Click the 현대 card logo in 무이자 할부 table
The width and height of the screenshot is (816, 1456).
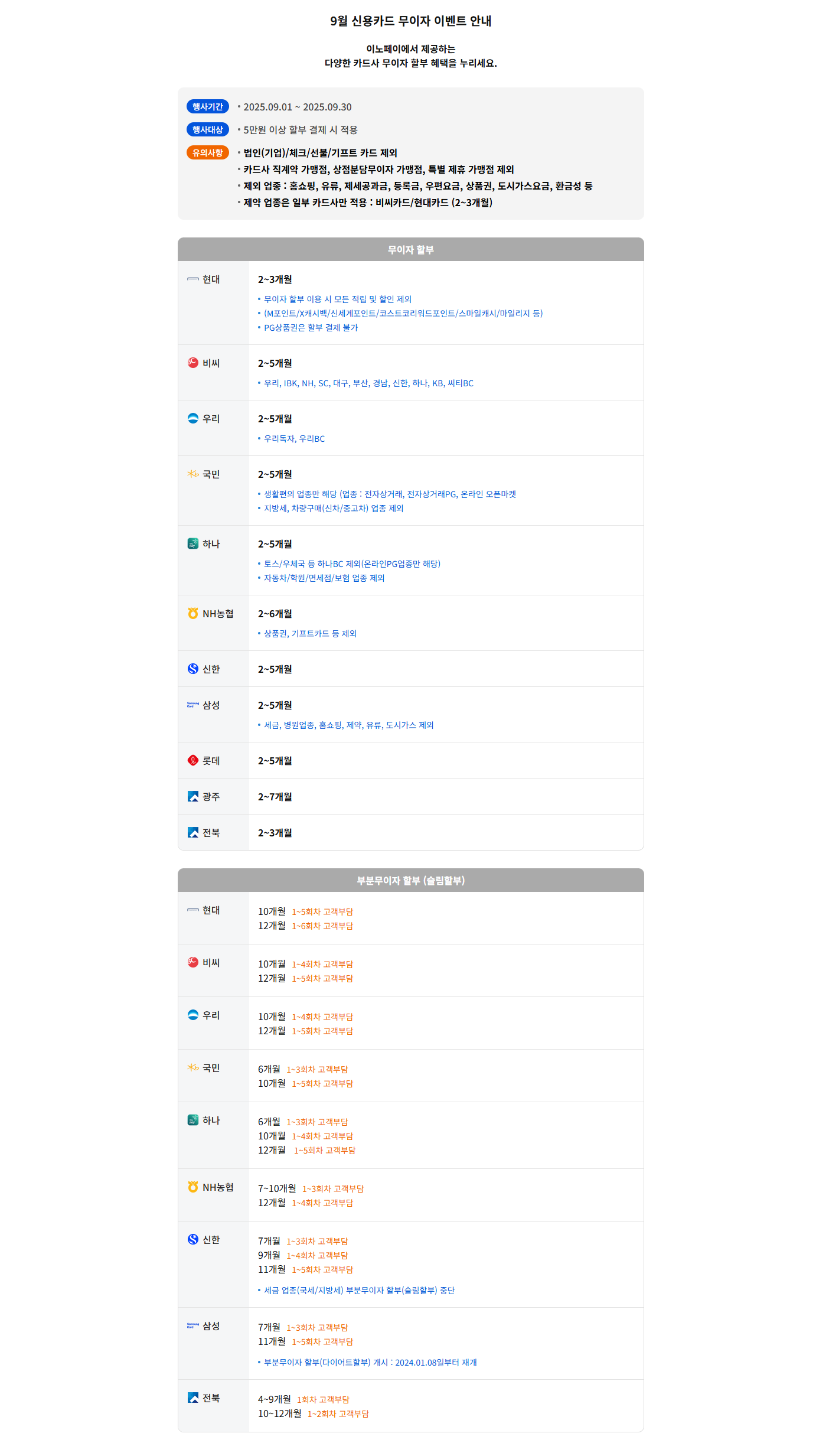[193, 279]
